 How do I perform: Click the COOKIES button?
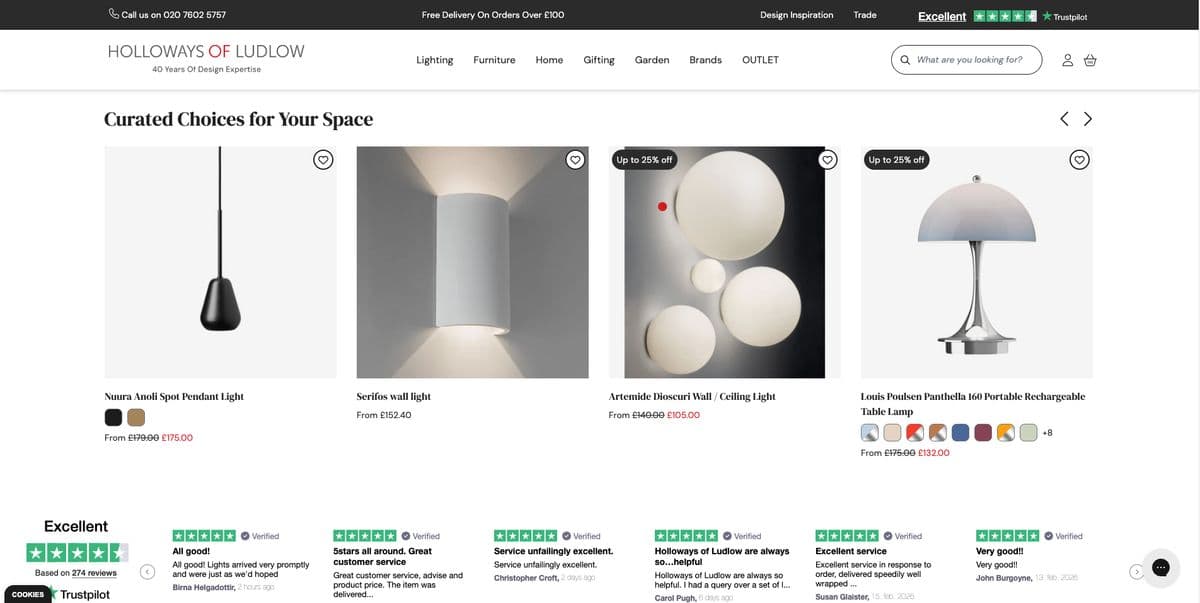click(x=28, y=594)
